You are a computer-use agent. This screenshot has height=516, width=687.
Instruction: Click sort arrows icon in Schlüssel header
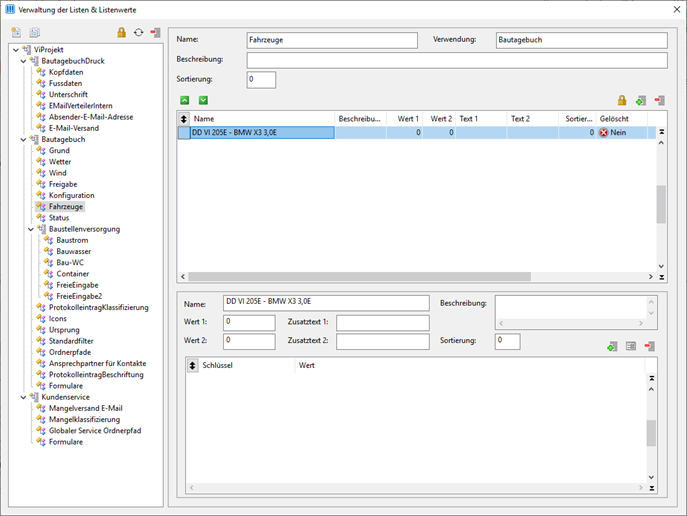[x=192, y=365]
